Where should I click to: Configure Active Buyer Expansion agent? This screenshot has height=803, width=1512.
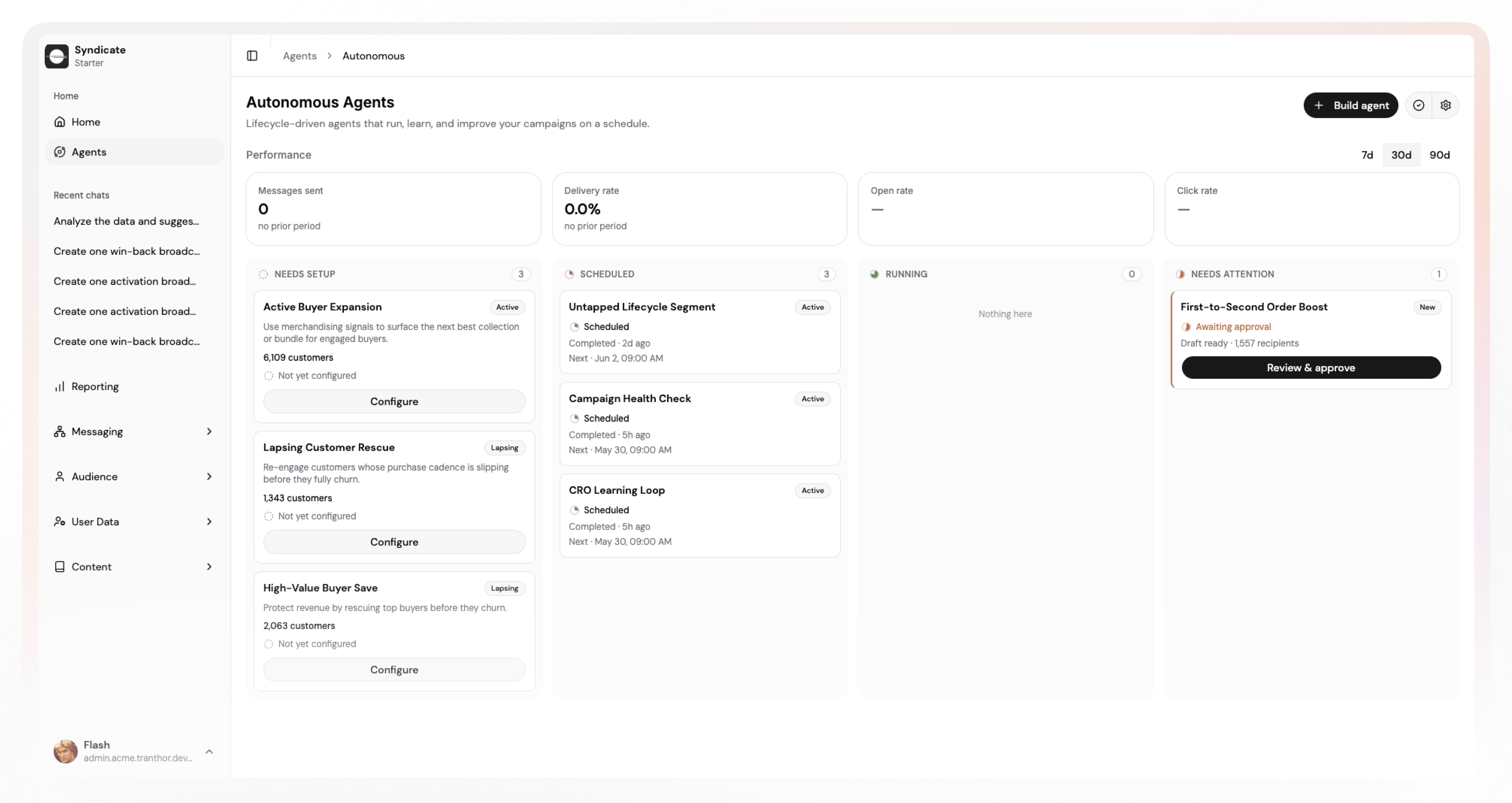(395, 401)
